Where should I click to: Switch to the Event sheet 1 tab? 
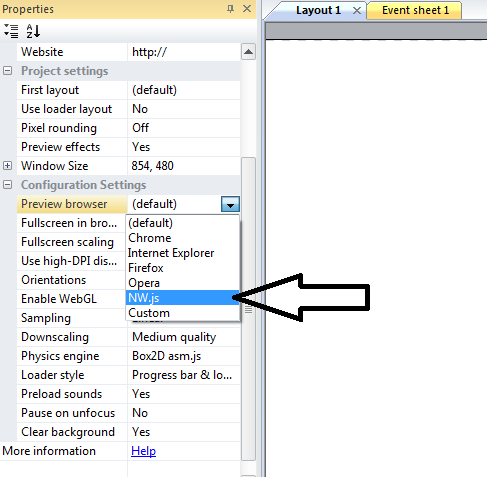point(415,10)
